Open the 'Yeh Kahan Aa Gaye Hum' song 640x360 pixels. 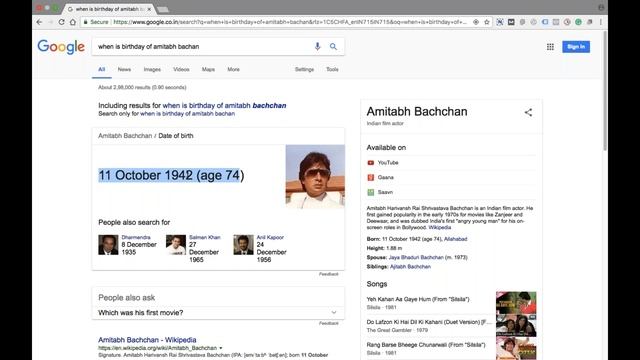tap(418, 299)
